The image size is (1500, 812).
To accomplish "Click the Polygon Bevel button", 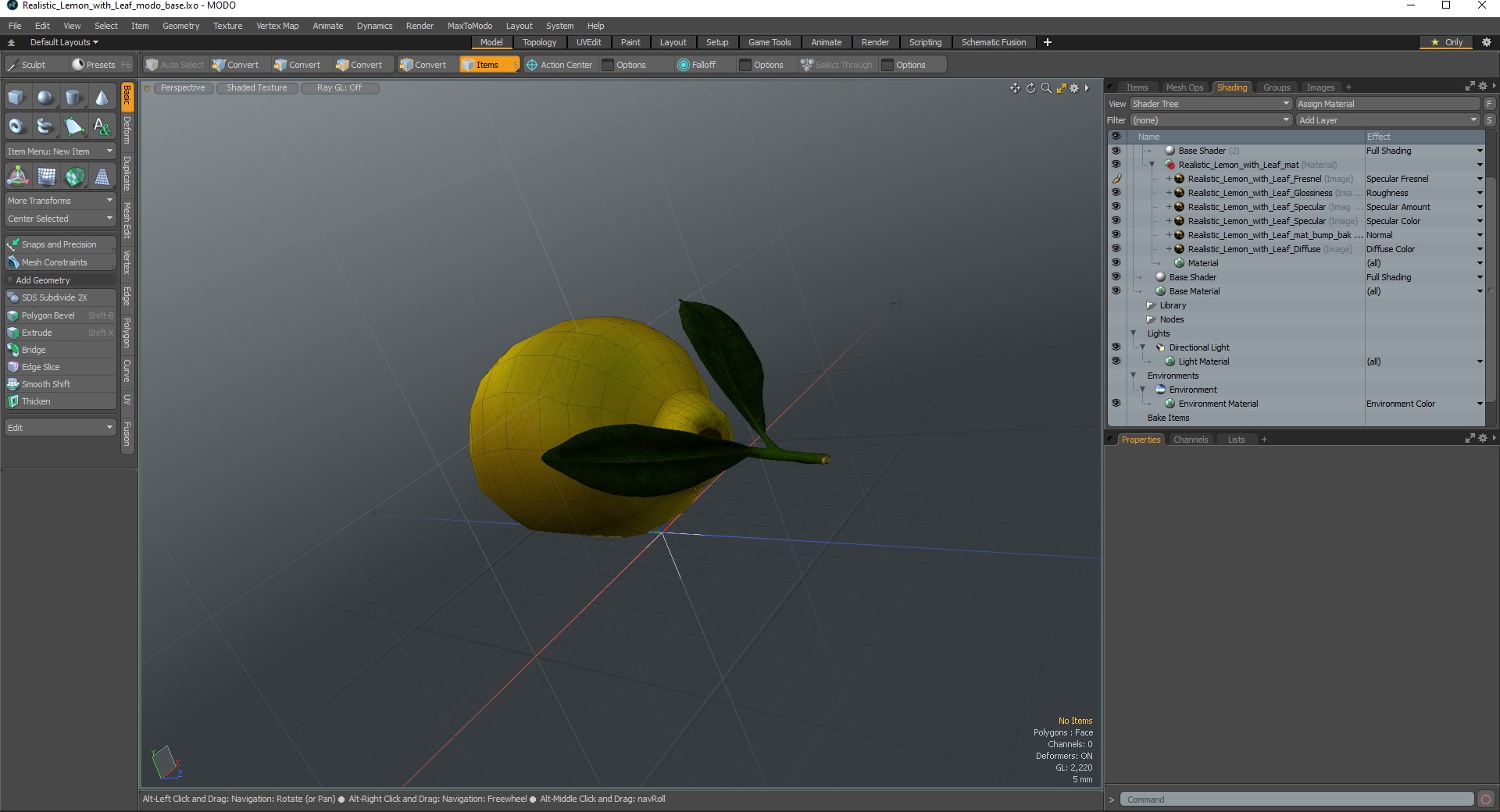I will pyautogui.click(x=60, y=315).
